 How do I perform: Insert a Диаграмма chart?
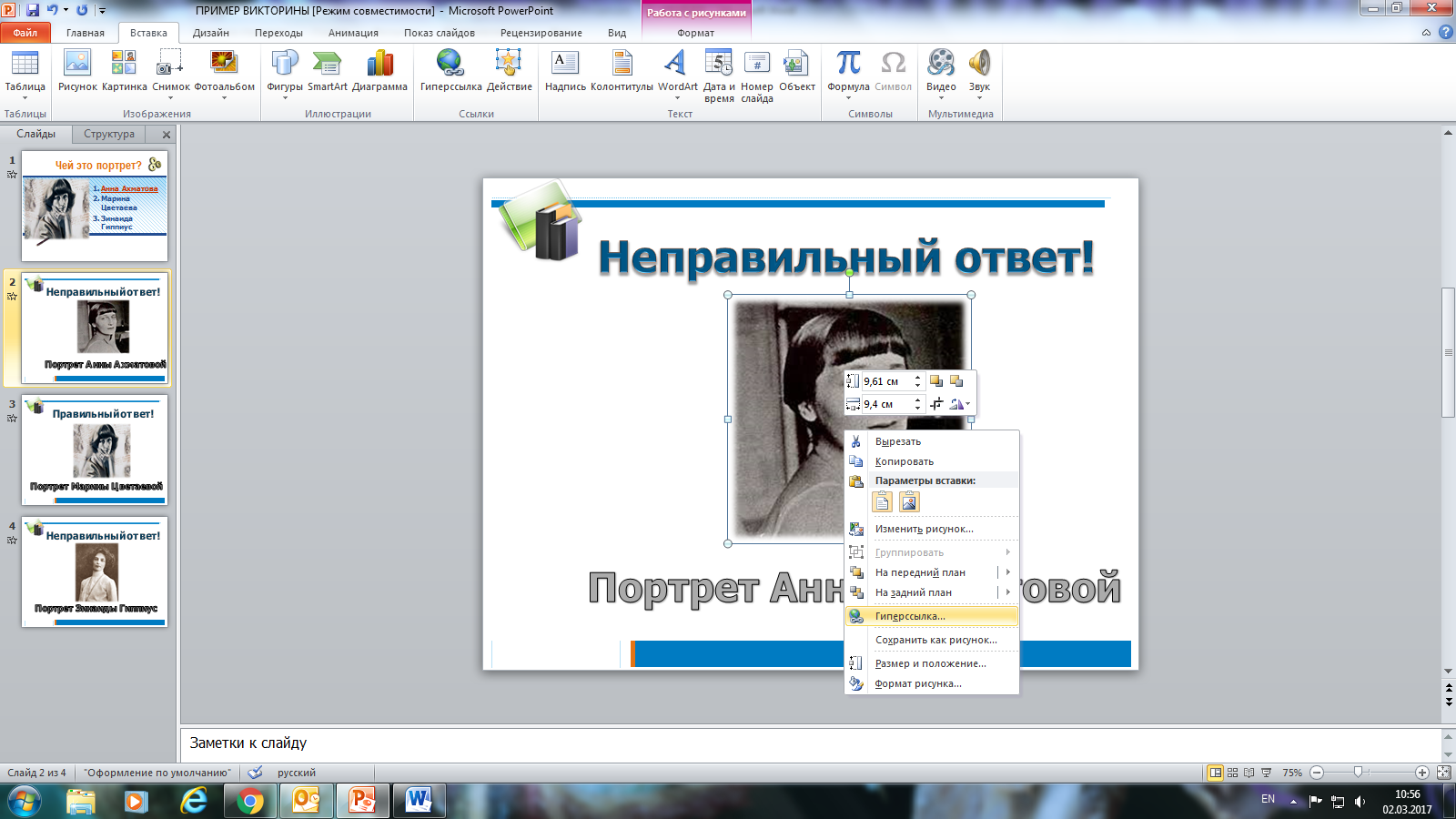tap(379, 72)
